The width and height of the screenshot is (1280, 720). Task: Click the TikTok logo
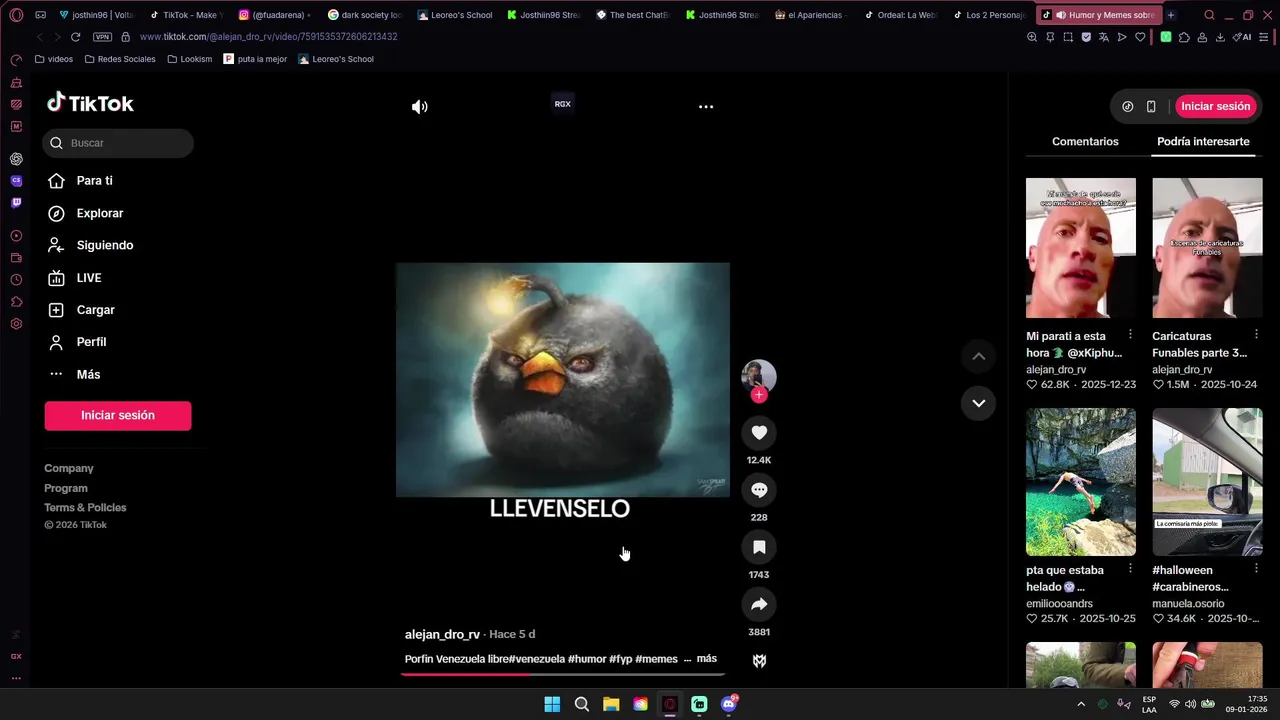click(90, 103)
